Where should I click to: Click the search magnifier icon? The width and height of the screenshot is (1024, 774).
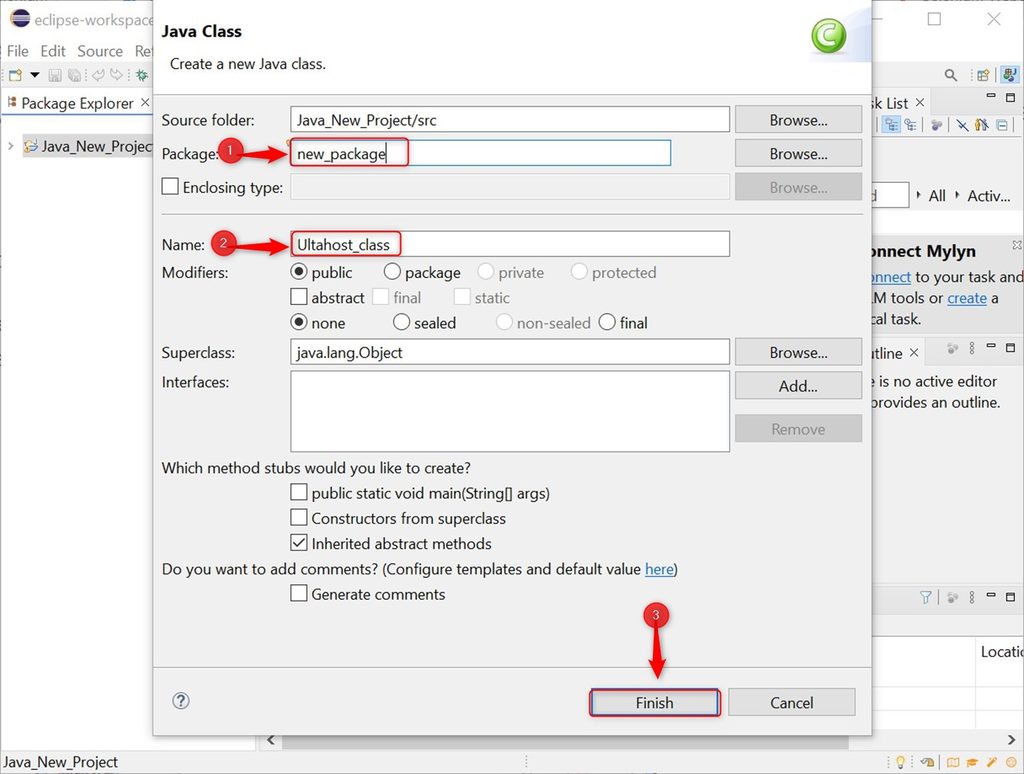click(x=951, y=75)
